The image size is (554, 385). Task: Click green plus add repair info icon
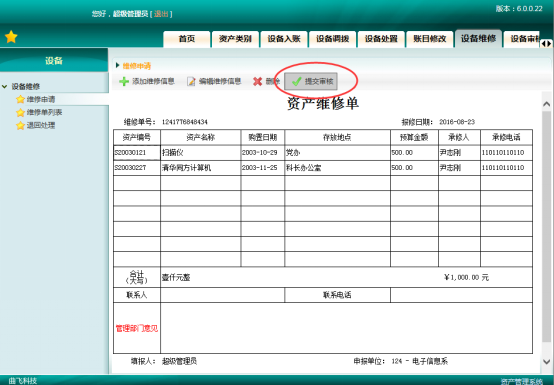pyautogui.click(x=124, y=82)
